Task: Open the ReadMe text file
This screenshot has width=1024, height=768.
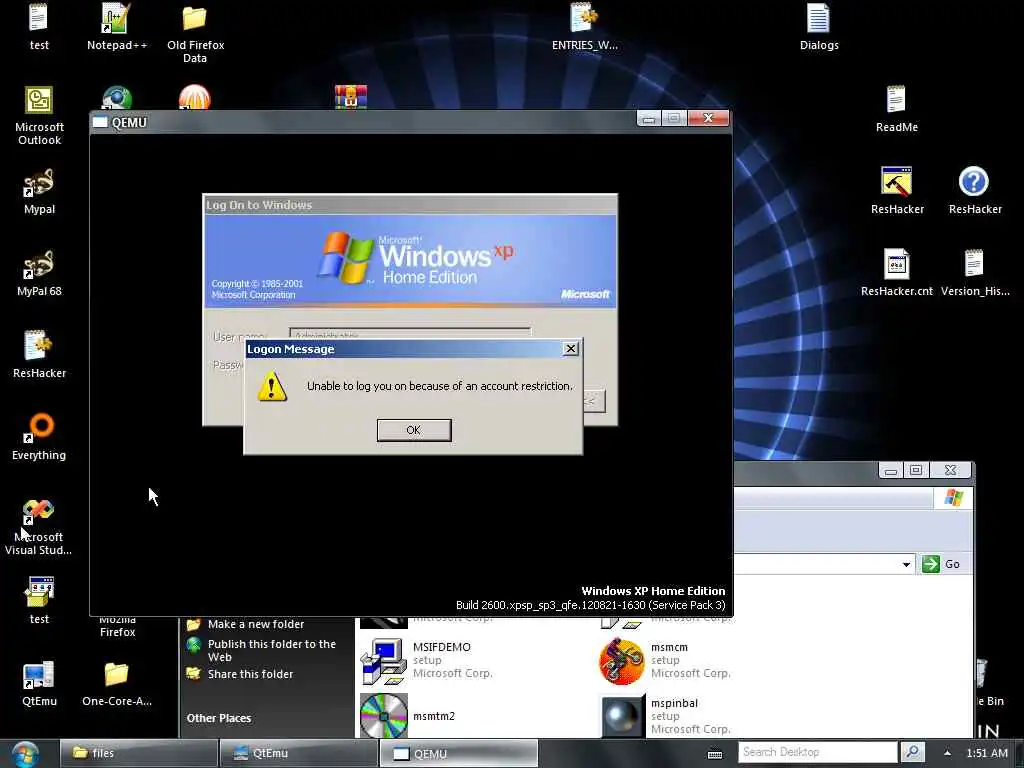Action: tap(897, 109)
